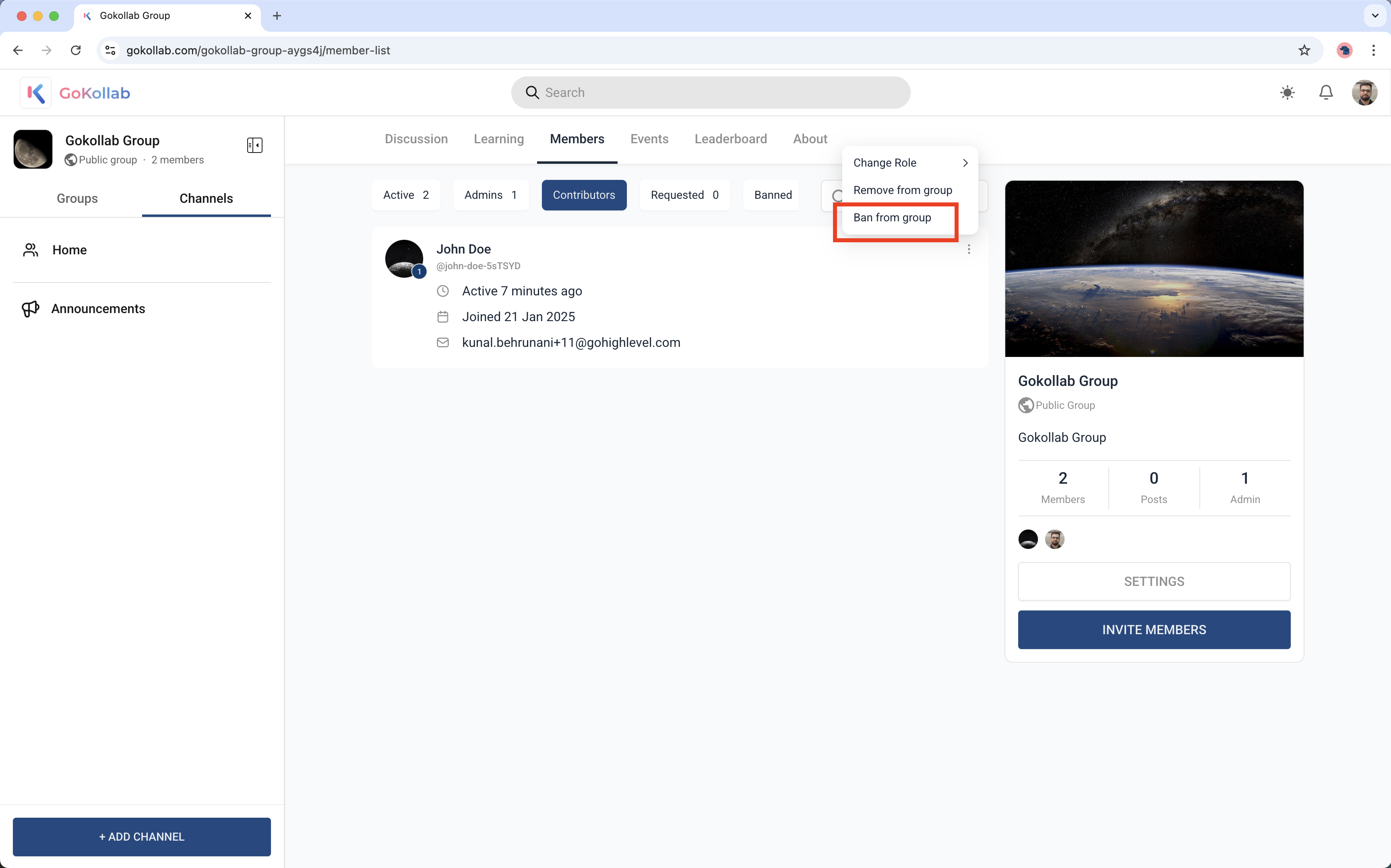Click the user profile avatar in header
Viewport: 1391px width, 868px height.
1364,93
